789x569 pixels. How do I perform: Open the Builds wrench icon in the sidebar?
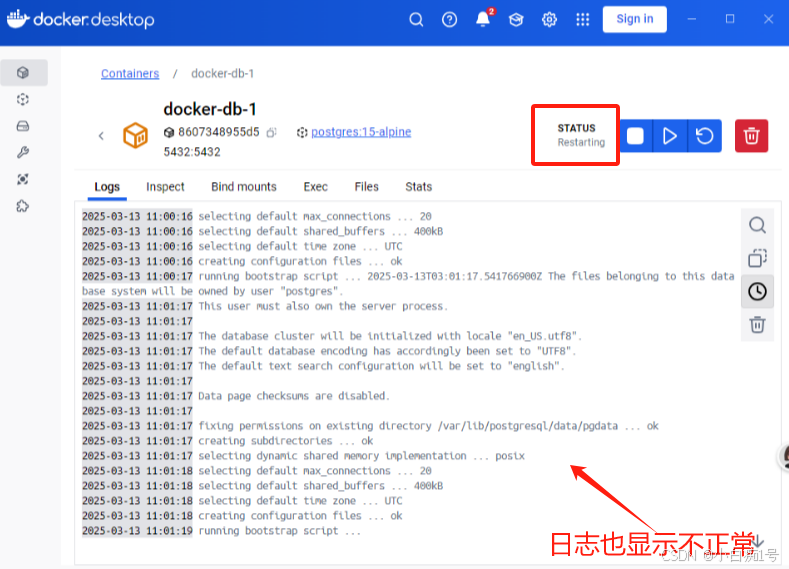click(23, 152)
